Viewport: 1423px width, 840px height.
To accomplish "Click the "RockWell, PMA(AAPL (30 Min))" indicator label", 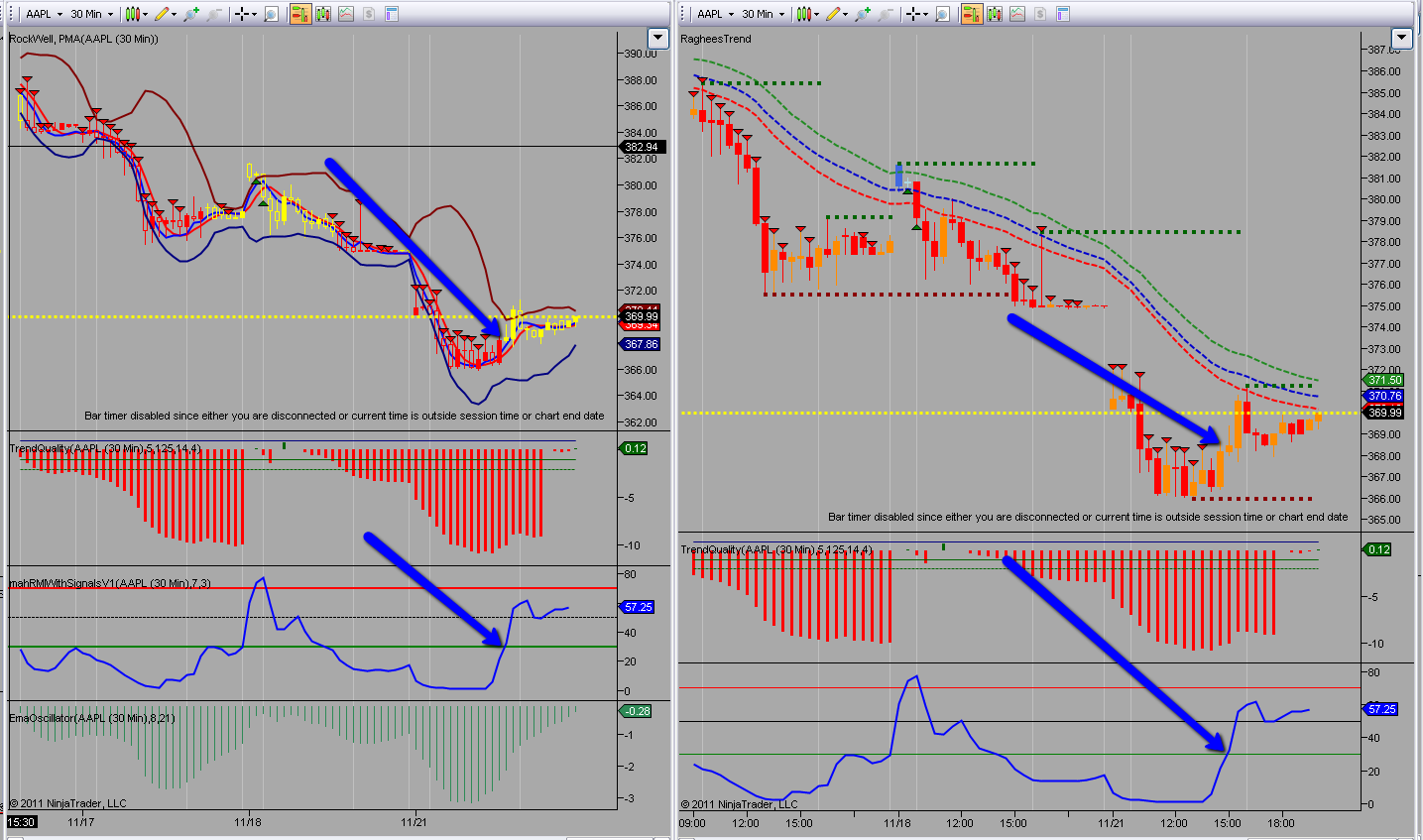I will pyautogui.click(x=83, y=39).
